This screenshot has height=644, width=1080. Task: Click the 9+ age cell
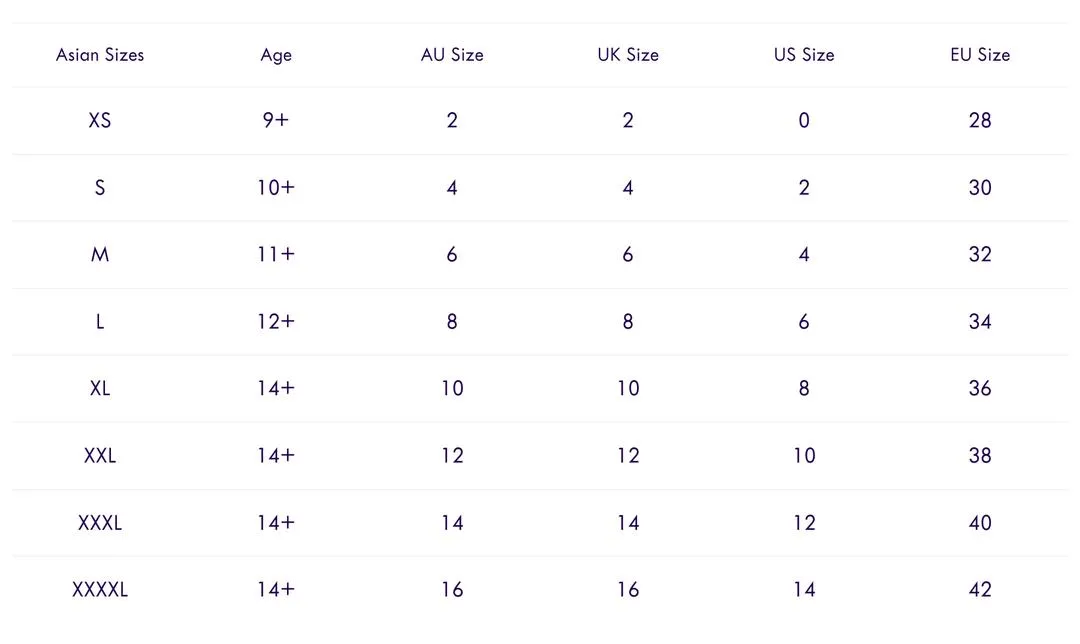point(276,120)
